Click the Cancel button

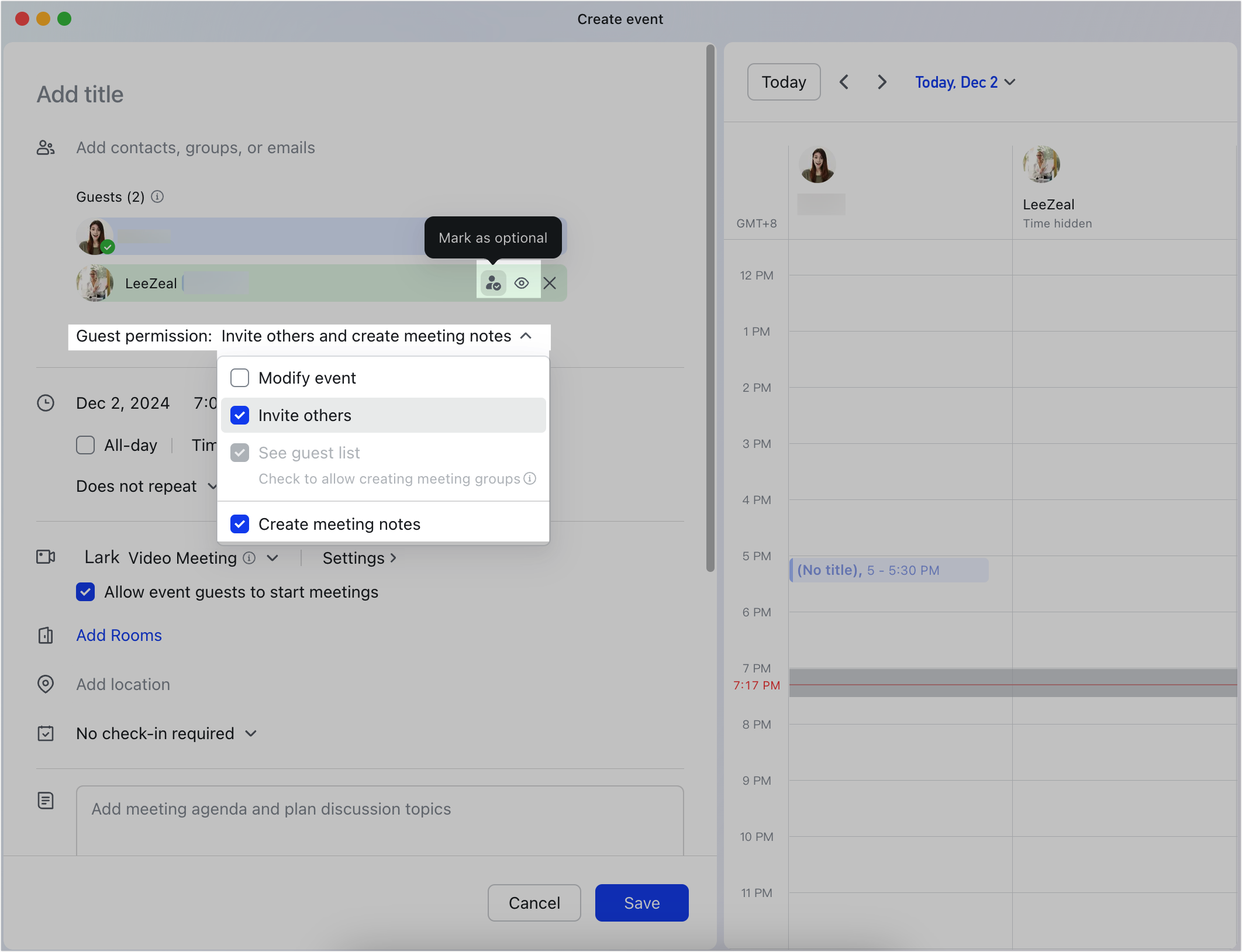533,903
